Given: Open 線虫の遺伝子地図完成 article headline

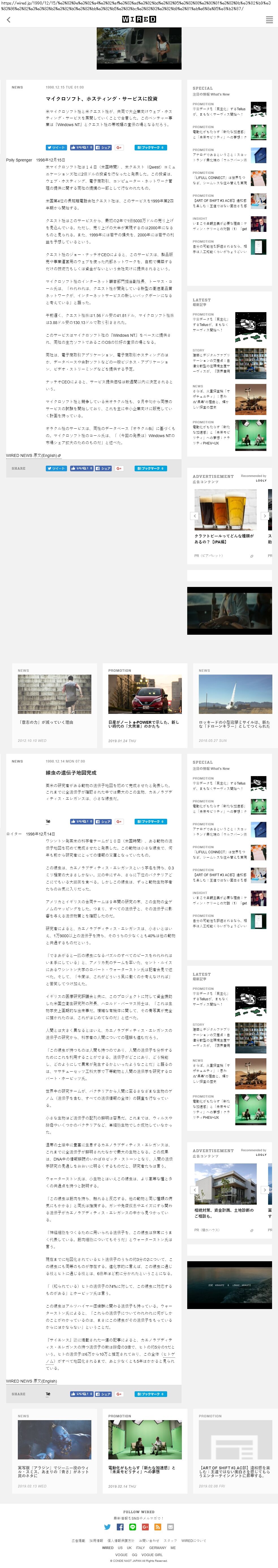Looking at the screenshot, I should (71, 772).
